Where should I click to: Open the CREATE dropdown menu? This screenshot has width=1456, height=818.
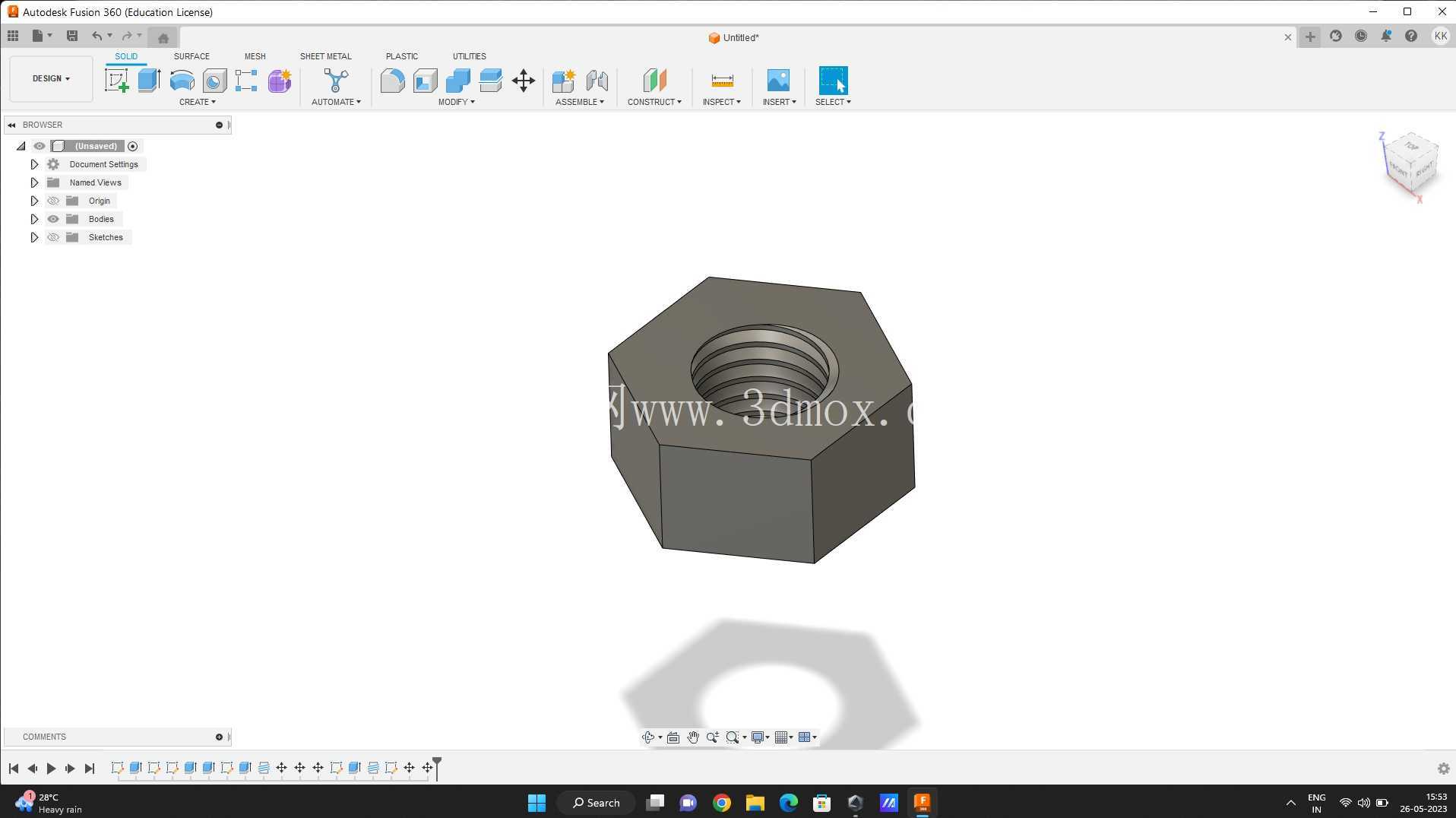(x=198, y=102)
